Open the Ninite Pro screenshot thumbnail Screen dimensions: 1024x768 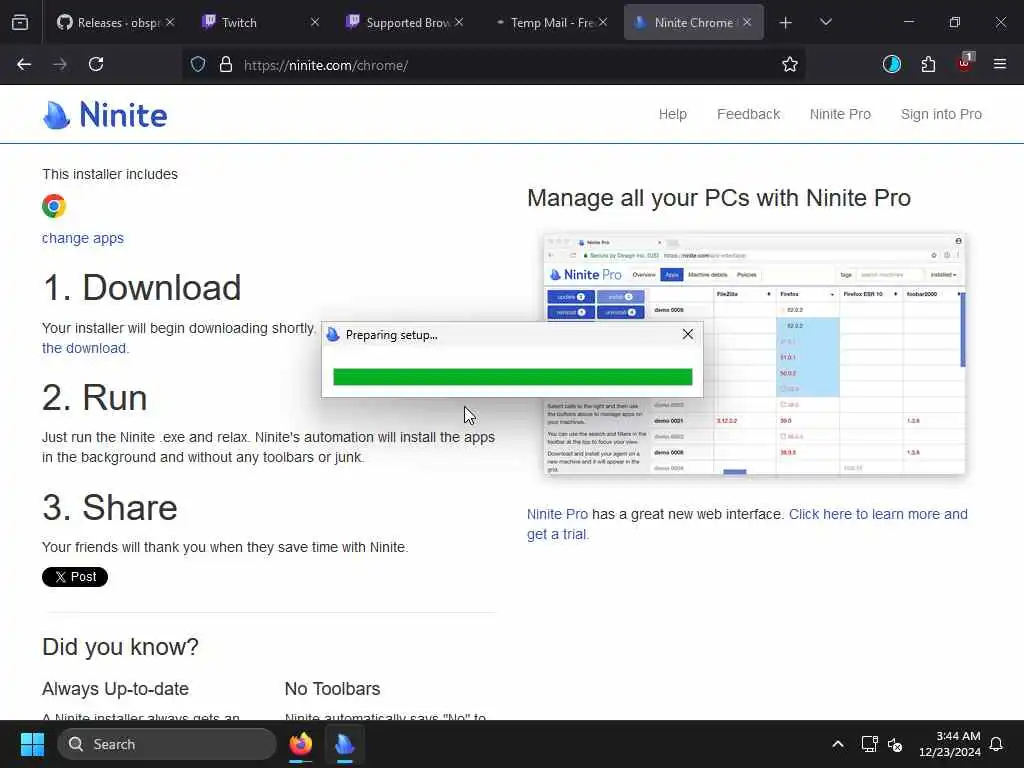[x=754, y=354]
